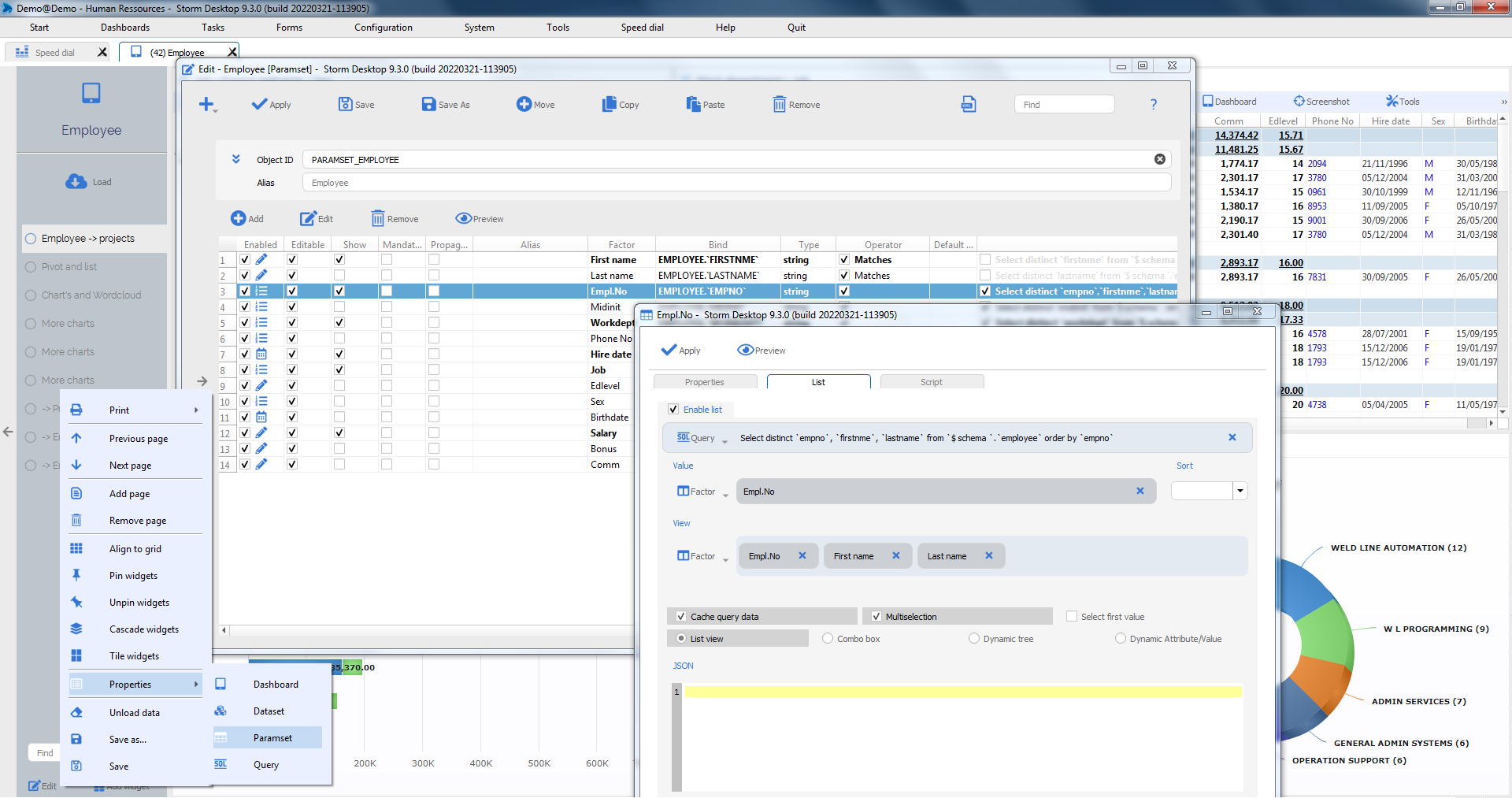Click the Employee dashboard tile icon
This screenshot has width=1512, height=798.
click(91, 93)
